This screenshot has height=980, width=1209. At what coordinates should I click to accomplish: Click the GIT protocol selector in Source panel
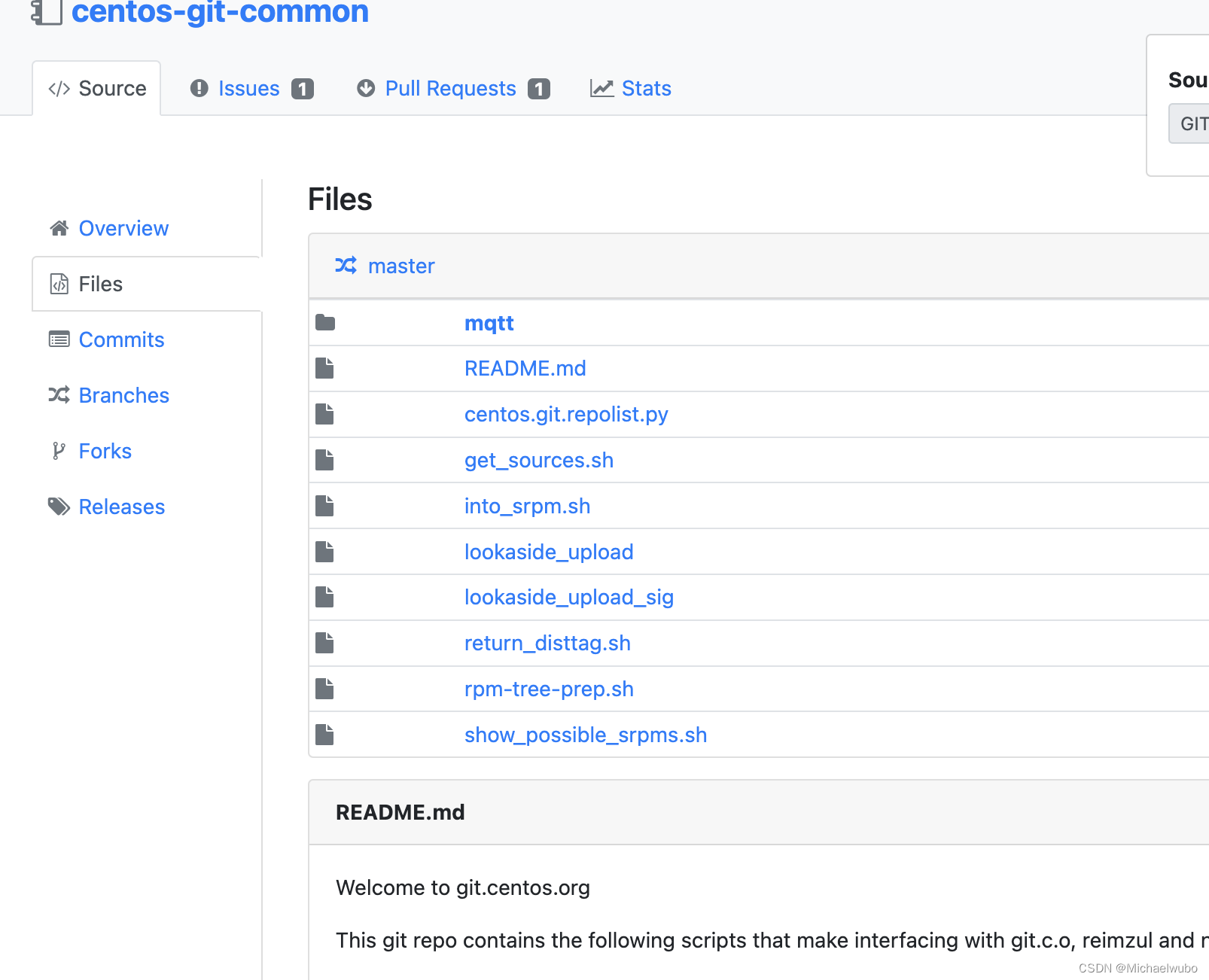pyautogui.click(x=1192, y=123)
